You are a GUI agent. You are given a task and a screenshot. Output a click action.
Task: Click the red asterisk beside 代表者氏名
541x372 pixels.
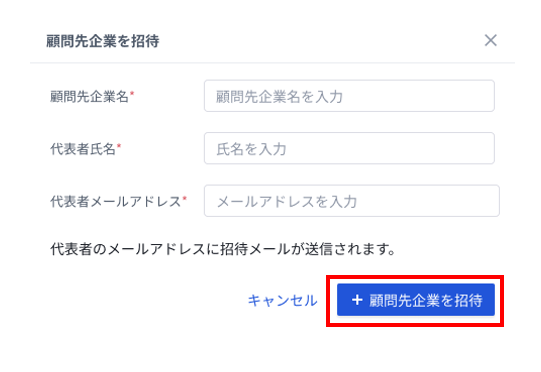pos(119,146)
